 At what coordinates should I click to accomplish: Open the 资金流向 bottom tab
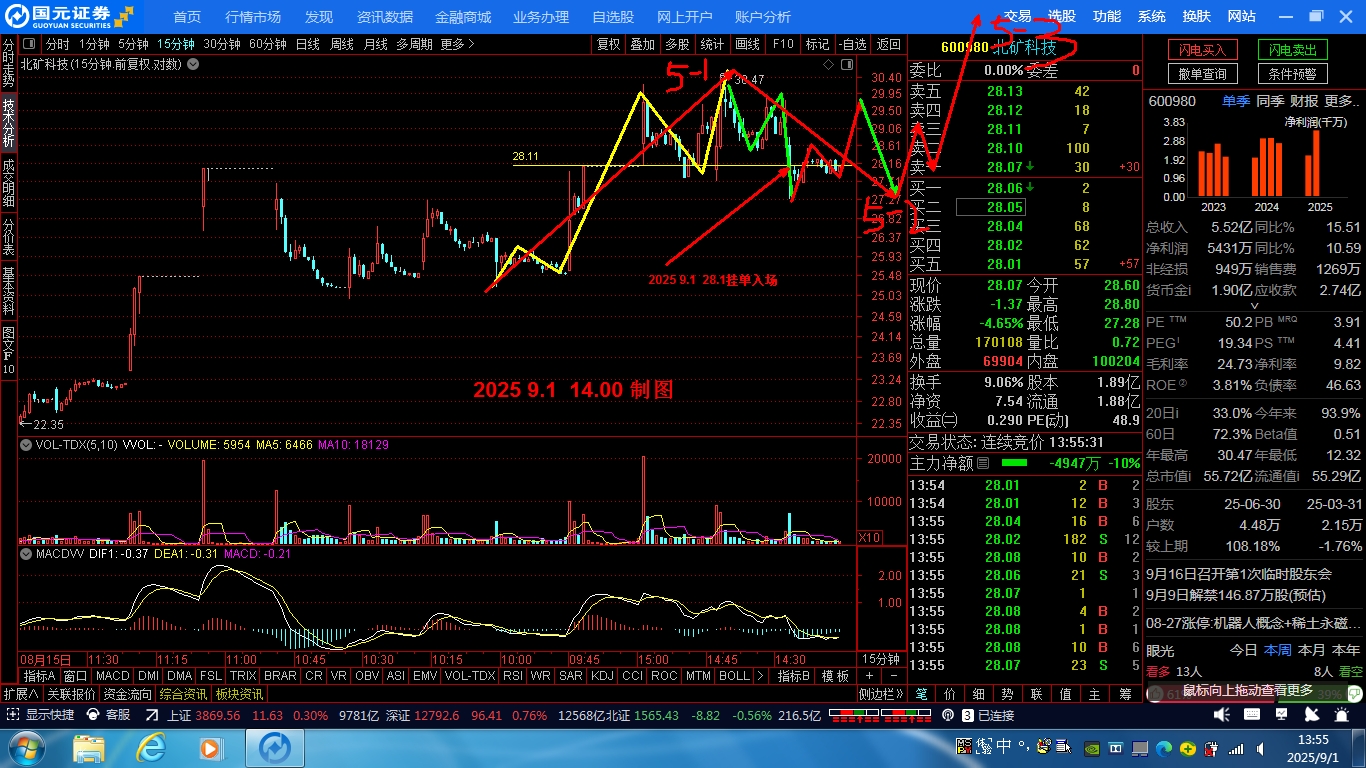point(127,694)
